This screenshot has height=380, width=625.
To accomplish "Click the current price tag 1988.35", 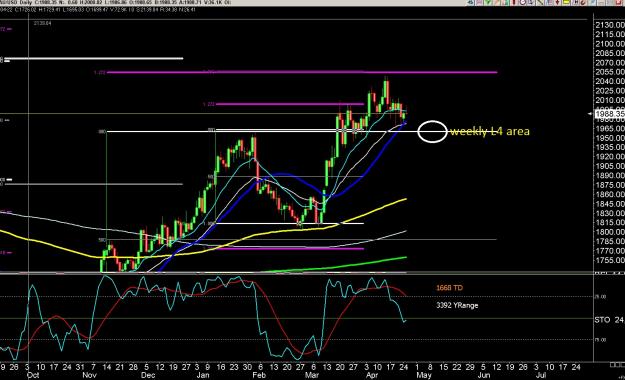I will tap(609, 114).
